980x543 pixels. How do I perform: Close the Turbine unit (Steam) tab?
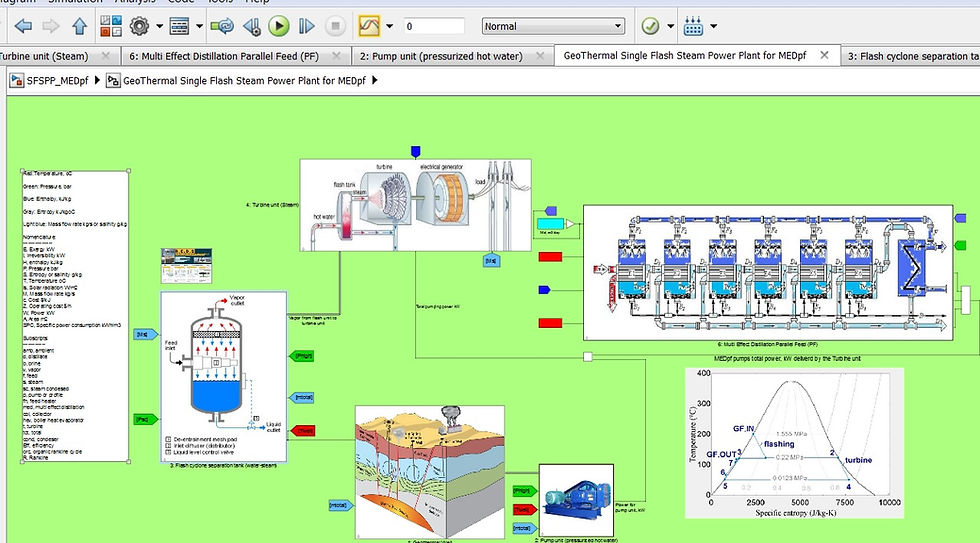coord(106,56)
